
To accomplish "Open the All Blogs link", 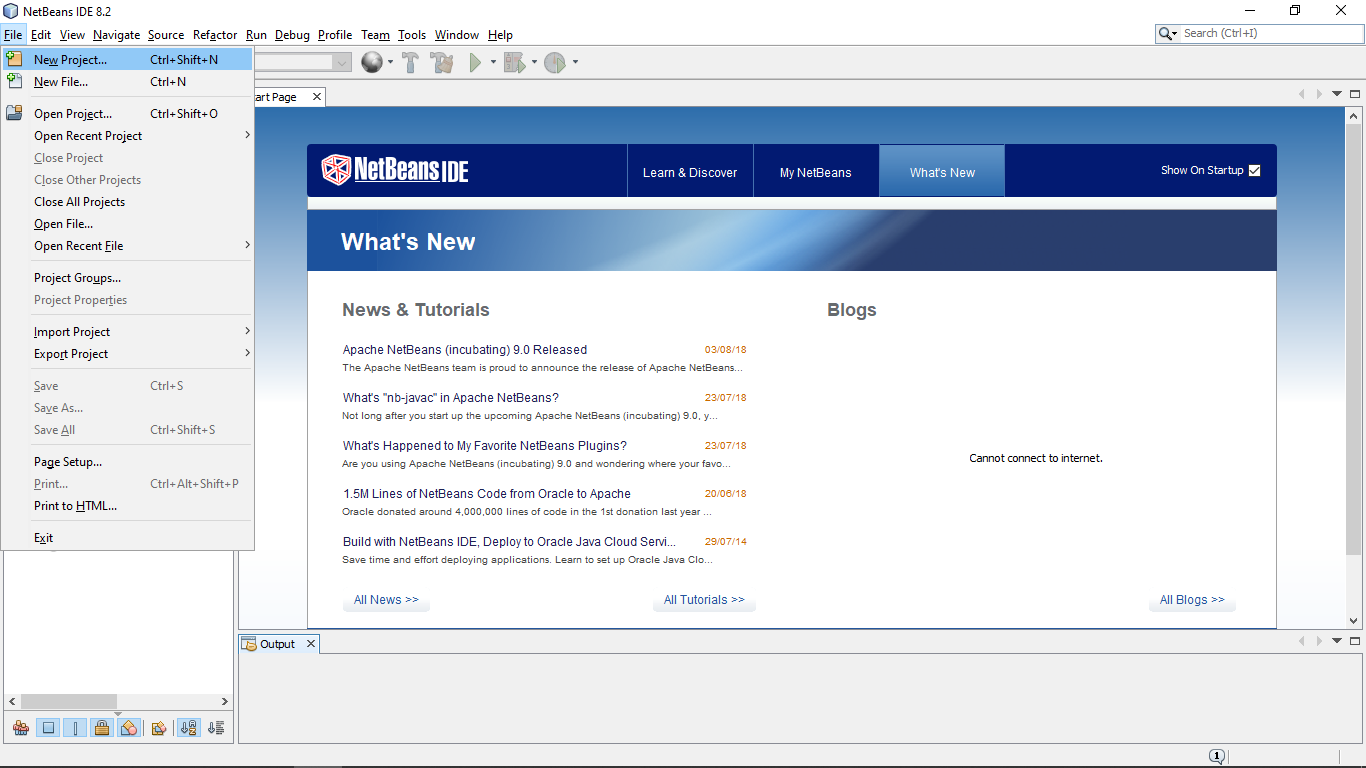I will [1192, 600].
